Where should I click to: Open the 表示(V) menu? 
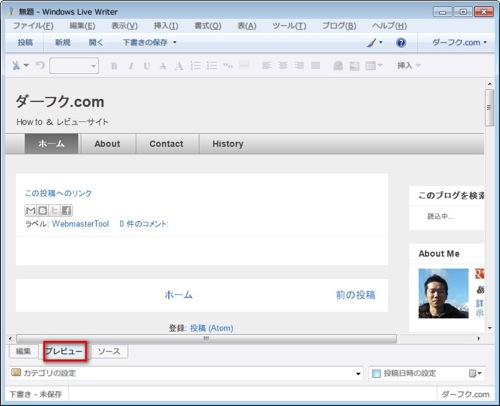click(x=124, y=26)
